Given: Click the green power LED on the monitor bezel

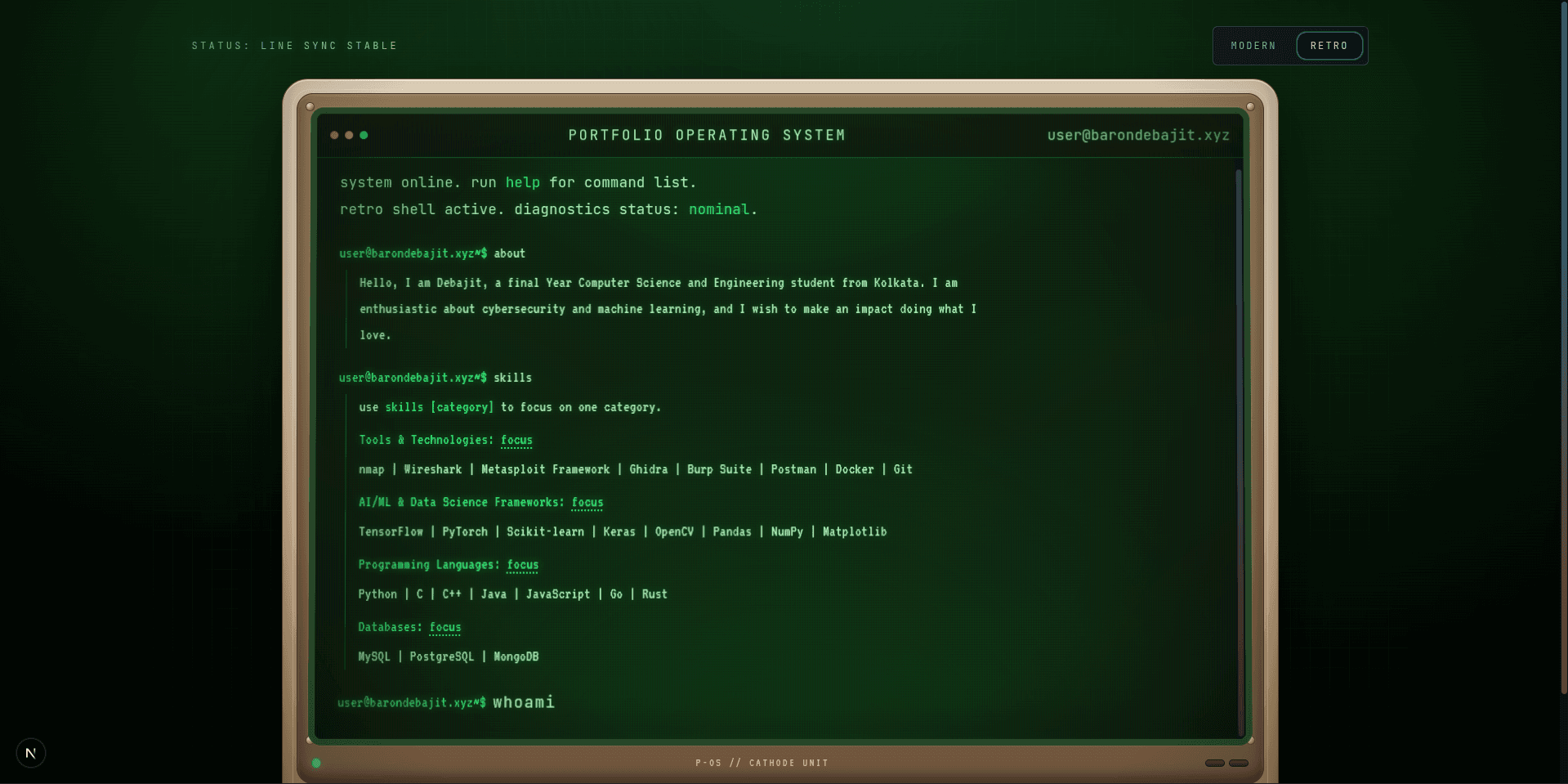Looking at the screenshot, I should tap(315, 763).
